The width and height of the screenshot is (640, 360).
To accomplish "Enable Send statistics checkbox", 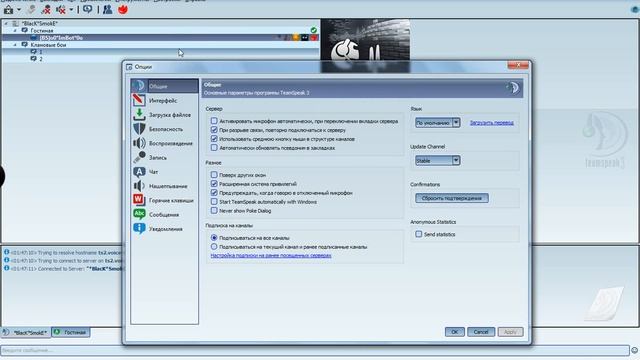I will pyautogui.click(x=418, y=234).
